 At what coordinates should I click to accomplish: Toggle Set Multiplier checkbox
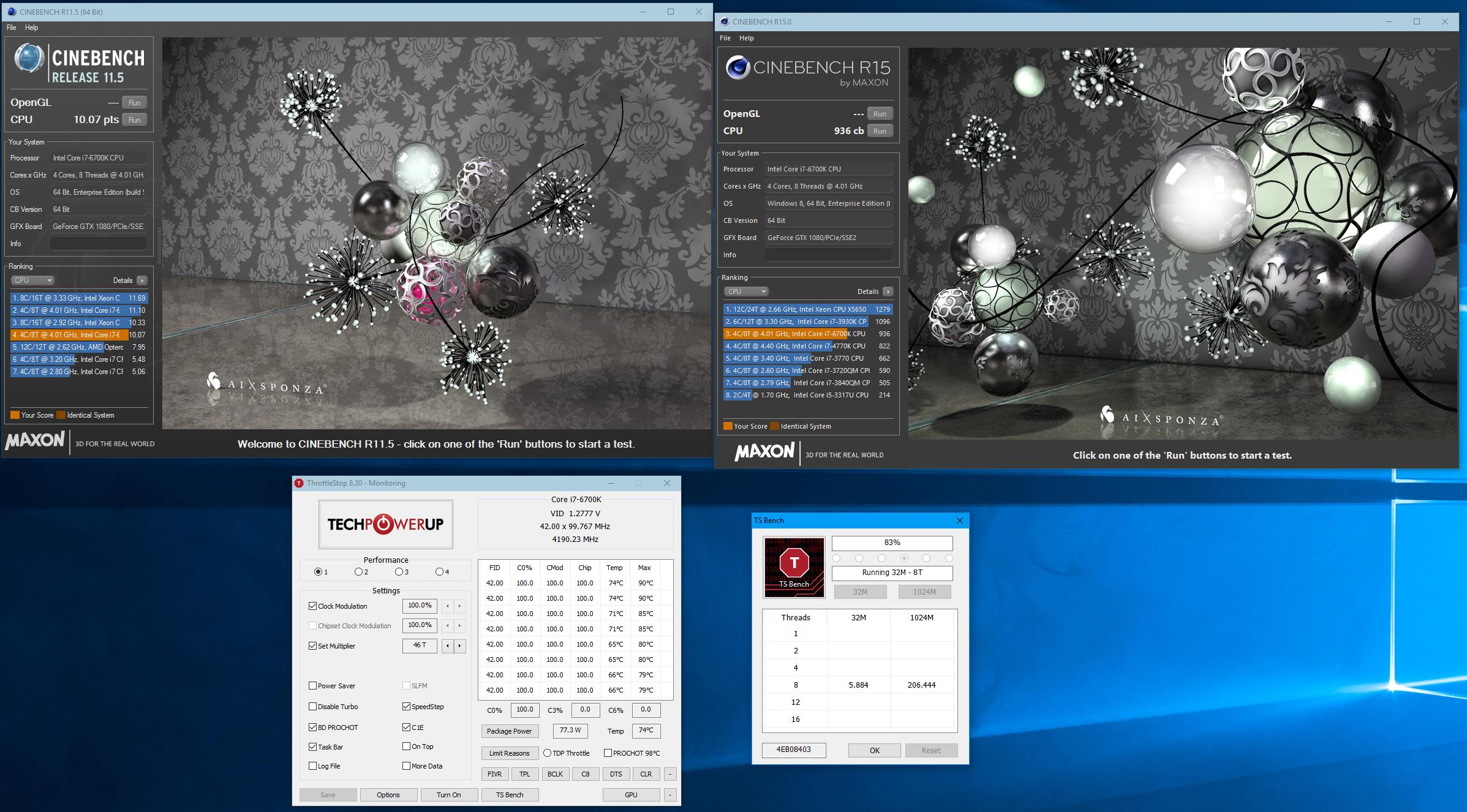point(313,646)
